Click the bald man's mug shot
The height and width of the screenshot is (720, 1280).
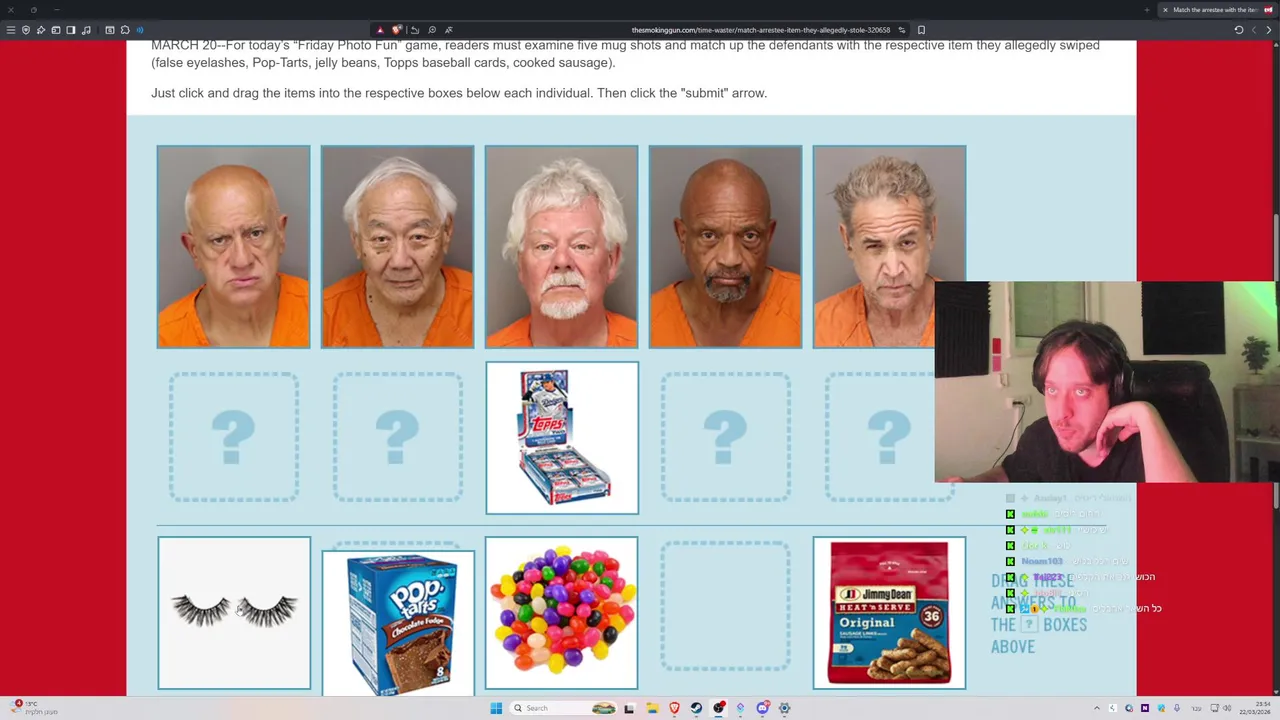[x=233, y=247]
